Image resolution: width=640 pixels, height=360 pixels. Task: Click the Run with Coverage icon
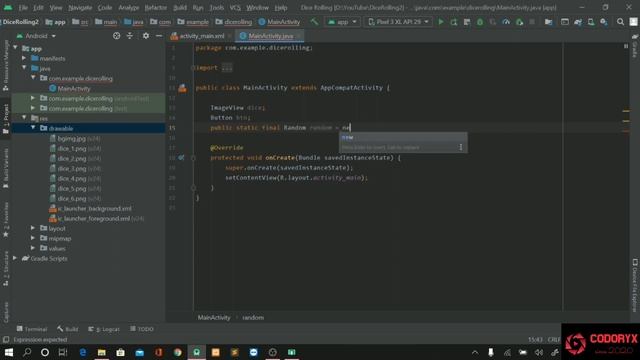point(493,22)
